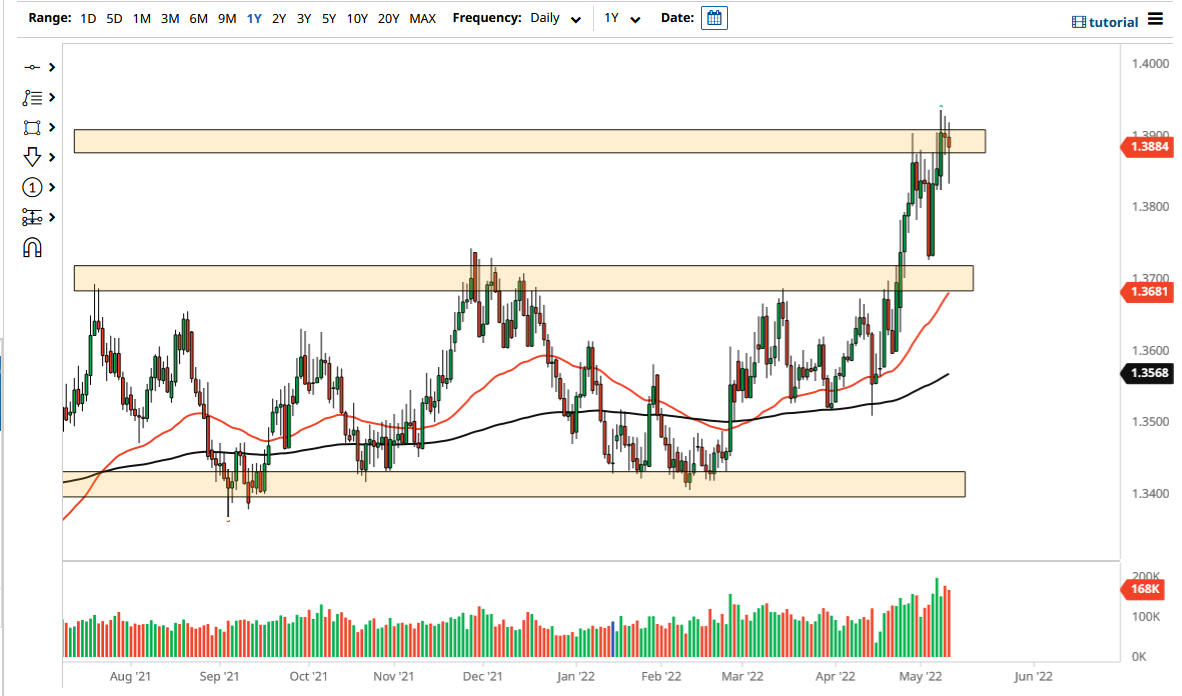The width and height of the screenshot is (1182, 696).
Task: Select the rectangle shape drawing tool
Action: (30, 127)
